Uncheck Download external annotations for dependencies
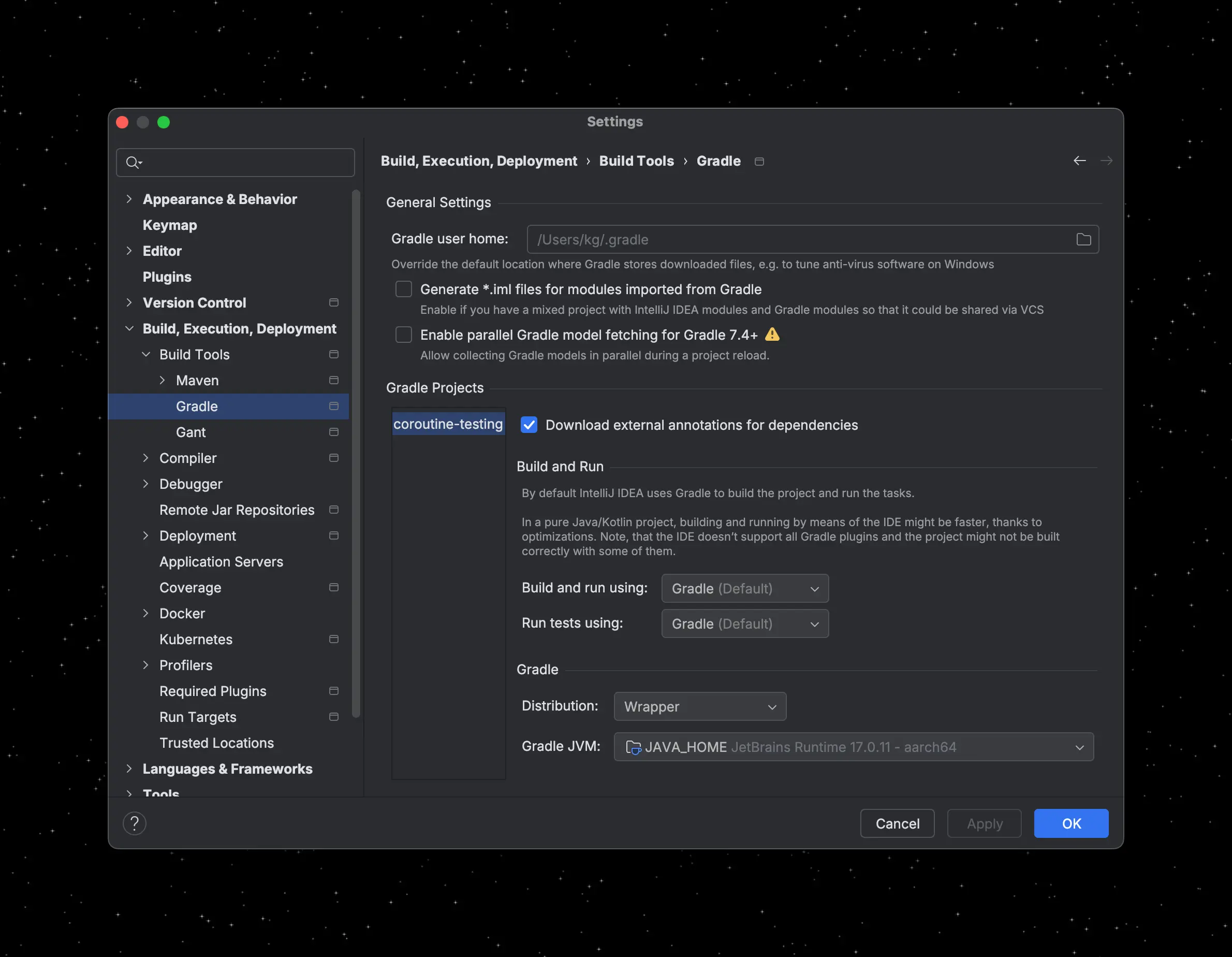Viewport: 1232px width, 957px height. (x=529, y=425)
